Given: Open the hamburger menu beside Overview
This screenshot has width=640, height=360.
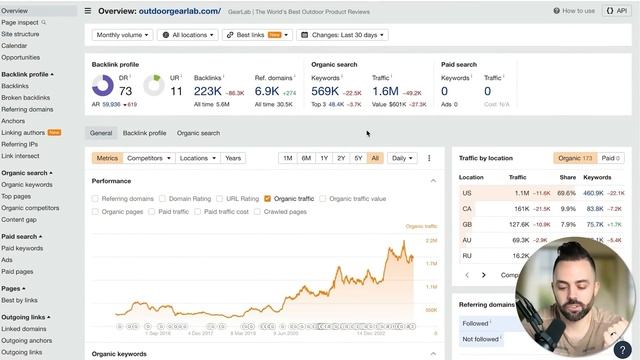Looking at the screenshot, I should (x=88, y=11).
